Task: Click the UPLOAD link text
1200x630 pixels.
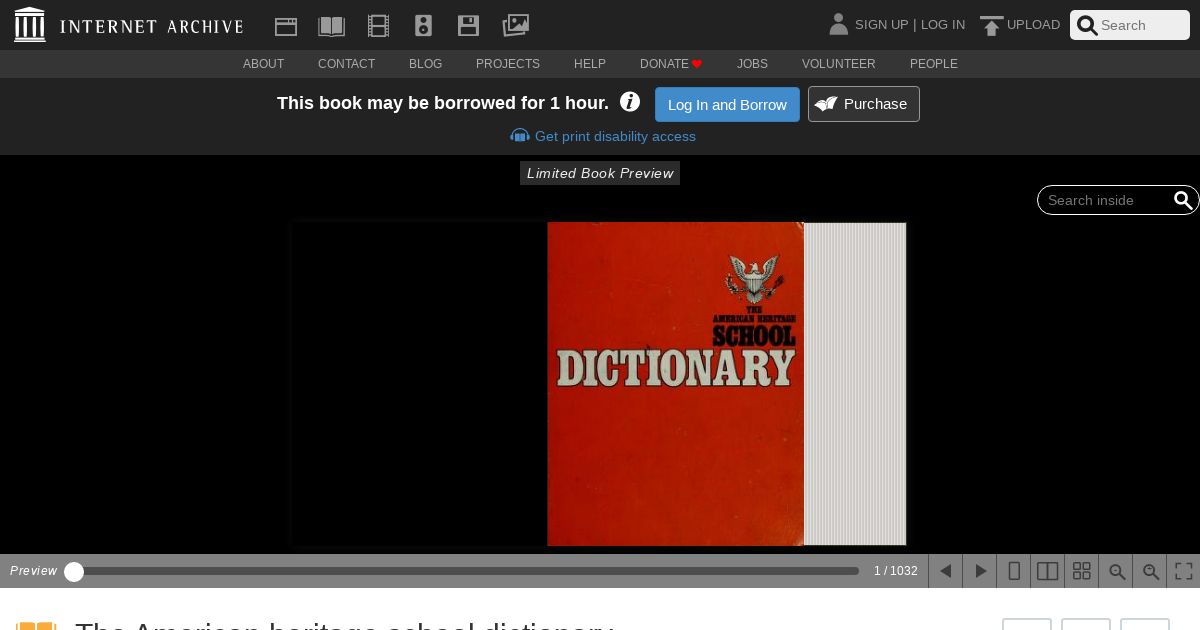Action: [1034, 25]
